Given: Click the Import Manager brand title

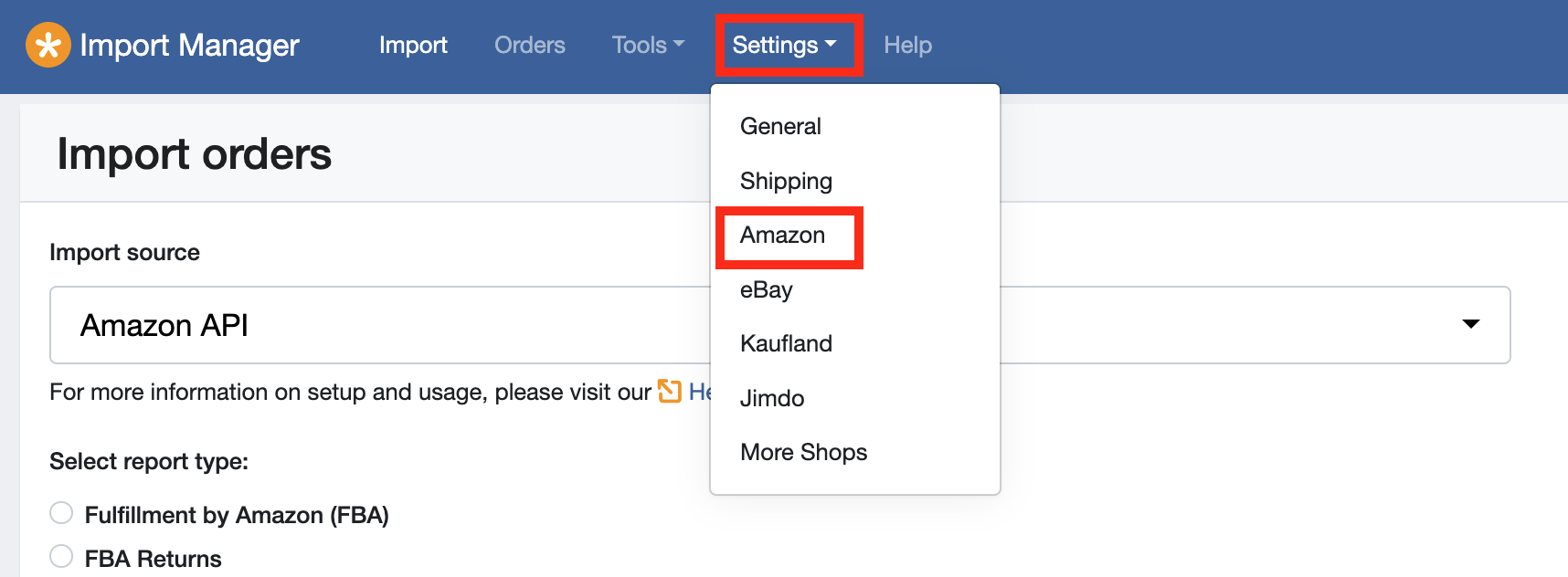Looking at the screenshot, I should click(x=189, y=45).
